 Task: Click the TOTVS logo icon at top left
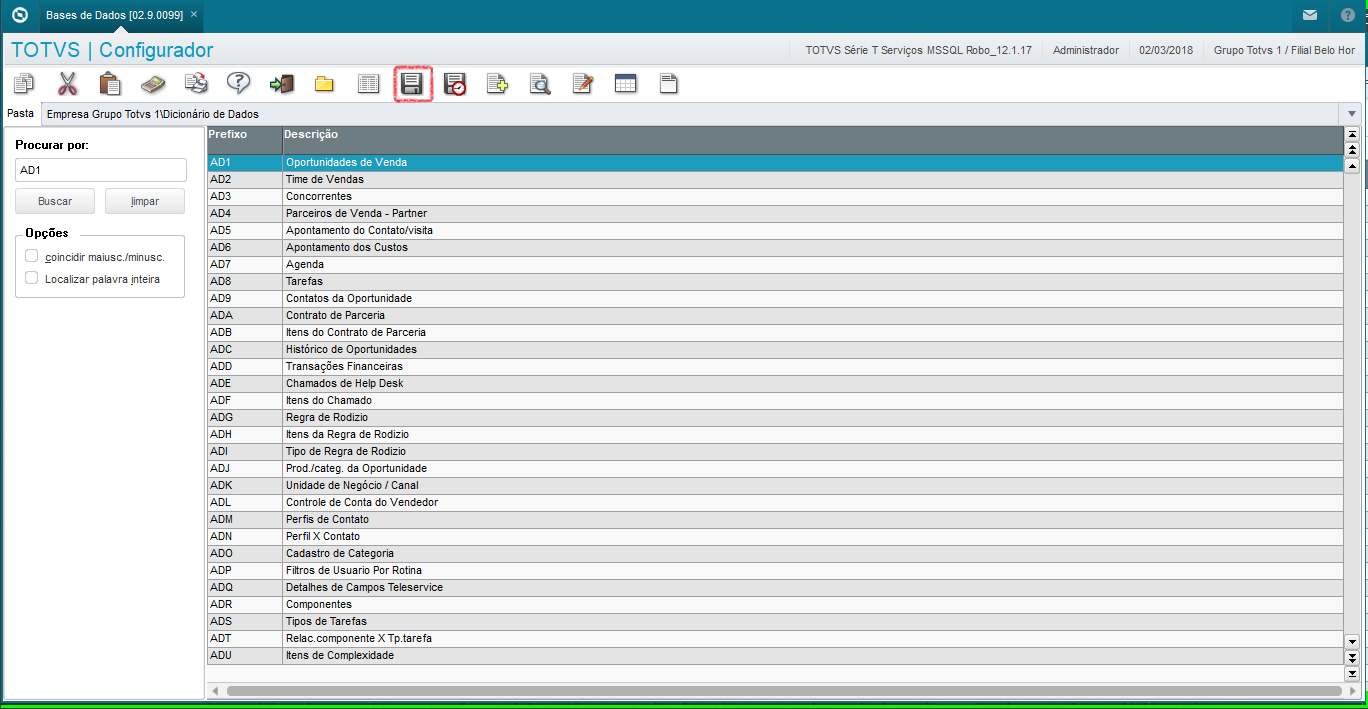click(x=18, y=15)
